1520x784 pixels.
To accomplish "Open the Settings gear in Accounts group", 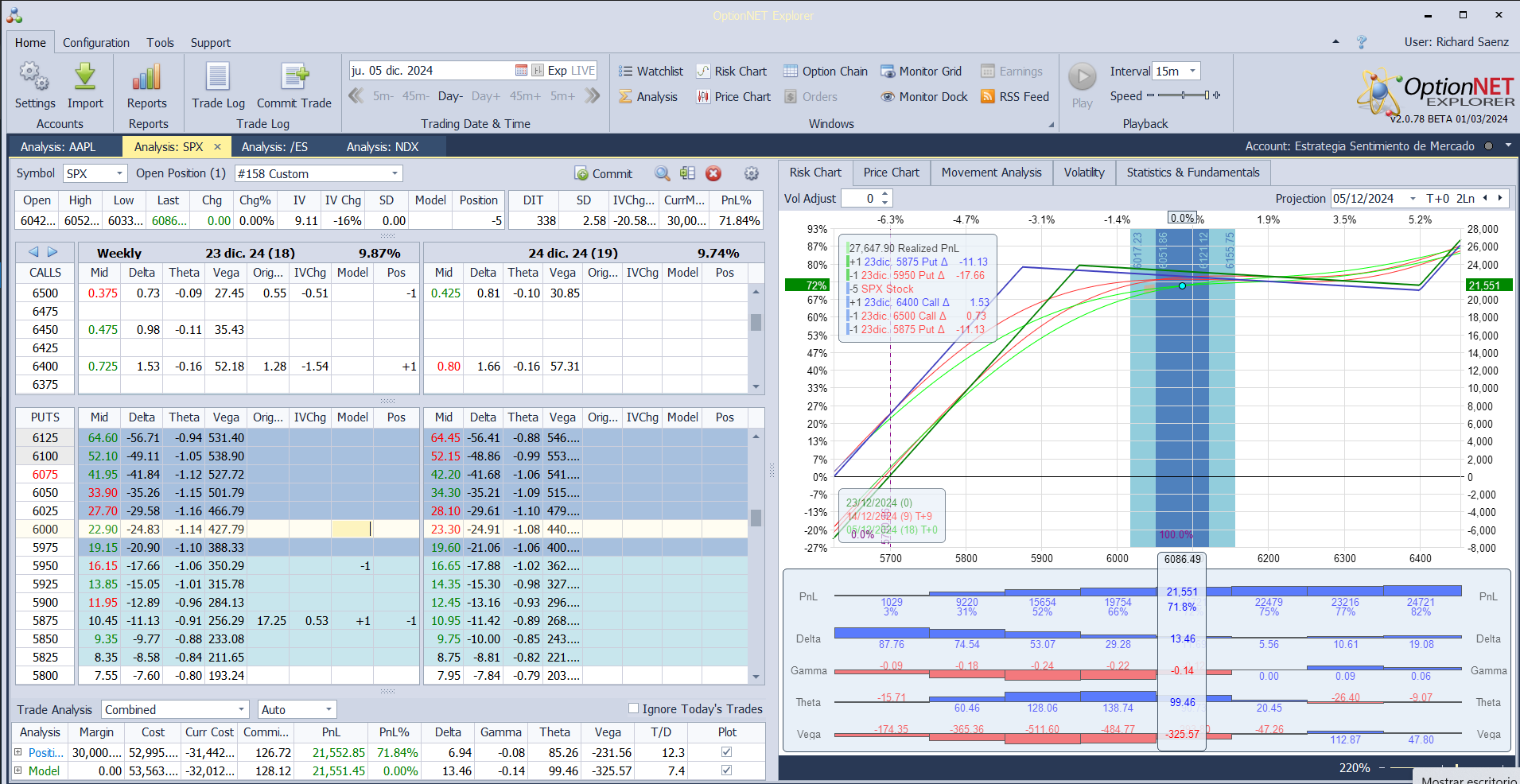I will click(x=34, y=85).
